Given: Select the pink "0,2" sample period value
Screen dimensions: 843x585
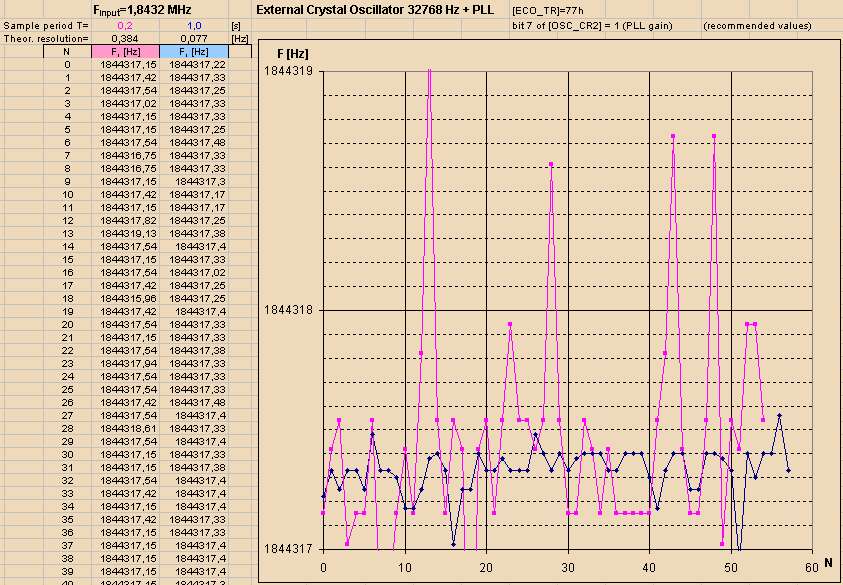Looking at the screenshot, I should click(125, 26).
